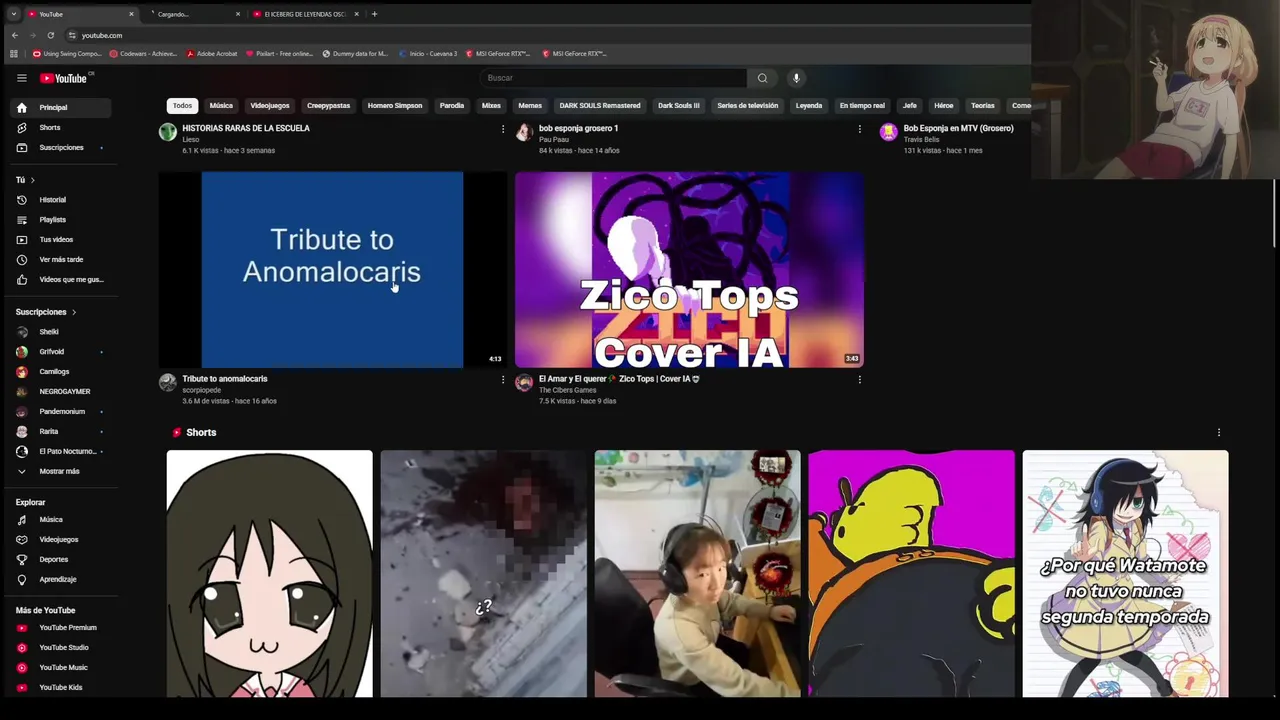Screen dimensions: 1280x720
Task: Play the Tribute to Anomalocaris thumbnail
Action: [332, 270]
